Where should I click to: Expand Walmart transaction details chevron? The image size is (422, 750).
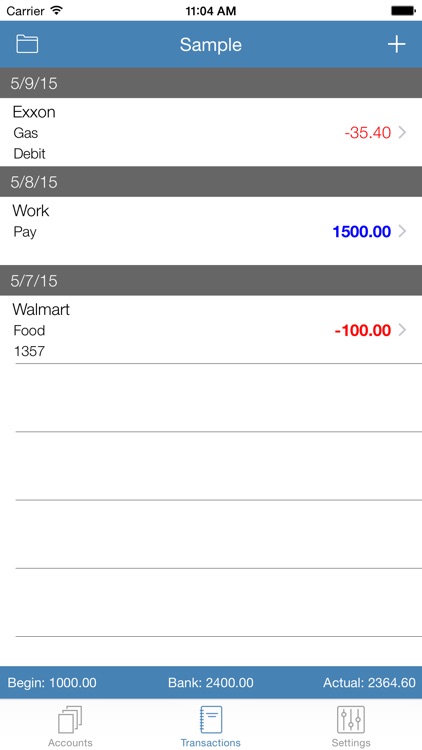402,330
